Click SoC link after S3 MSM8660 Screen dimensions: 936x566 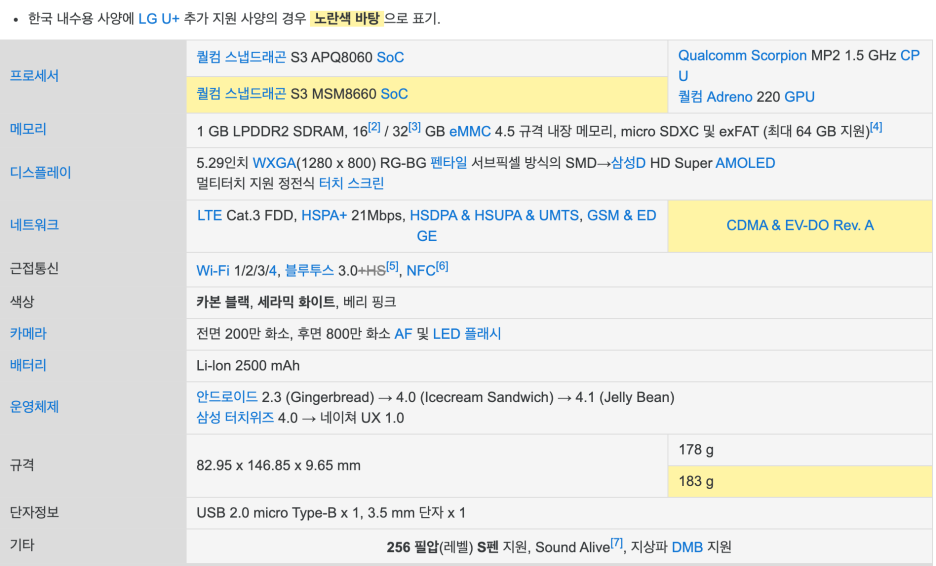pos(395,94)
